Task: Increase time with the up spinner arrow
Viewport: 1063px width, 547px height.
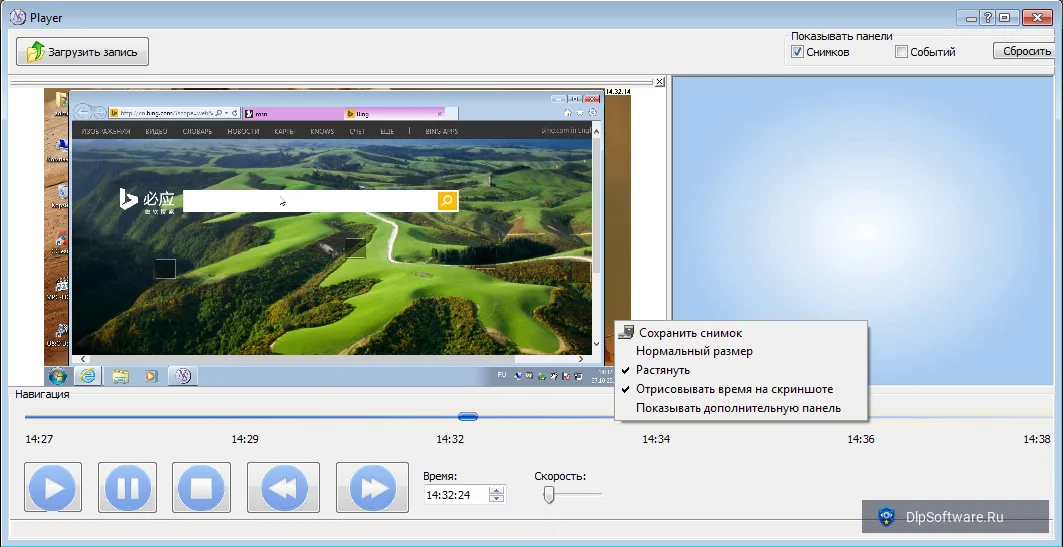Action: pos(497,491)
